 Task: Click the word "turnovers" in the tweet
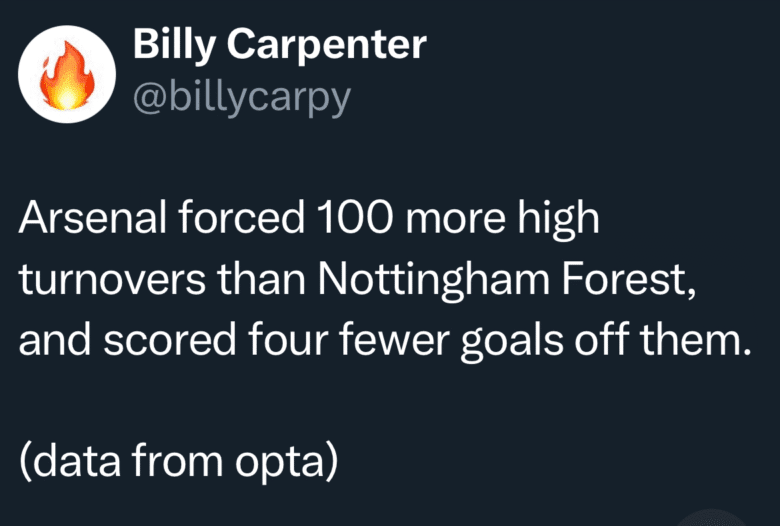[x=118, y=282]
